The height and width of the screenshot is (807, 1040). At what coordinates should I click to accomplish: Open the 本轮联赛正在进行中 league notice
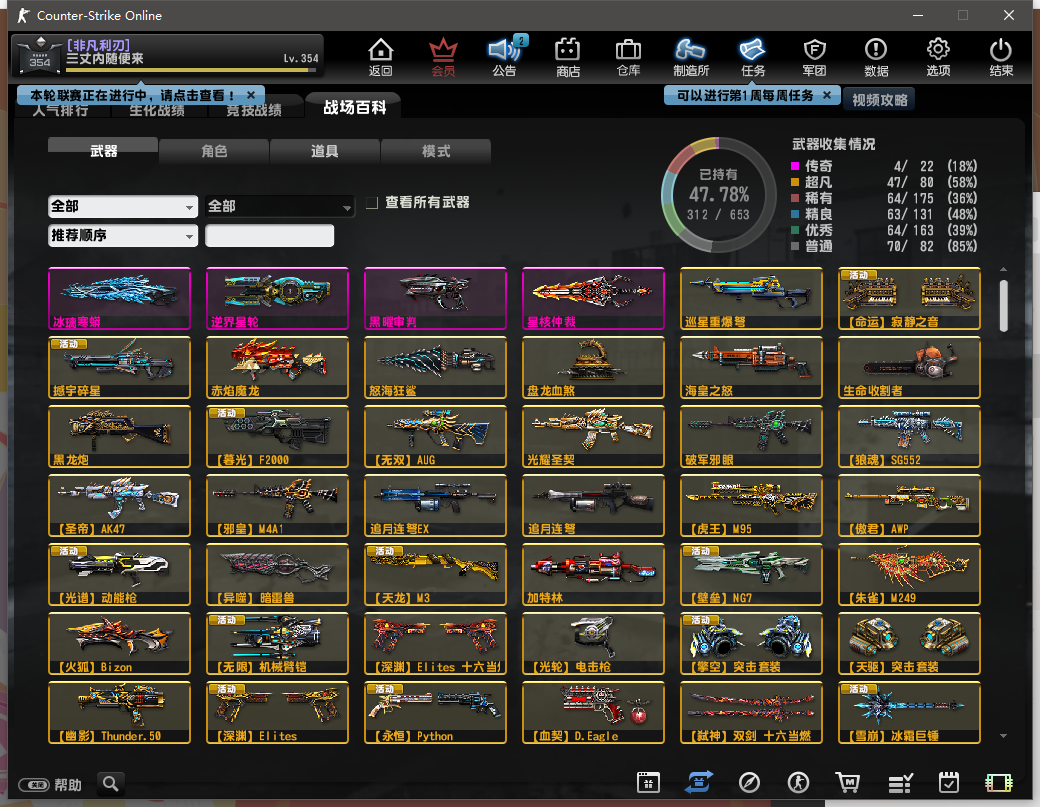132,95
